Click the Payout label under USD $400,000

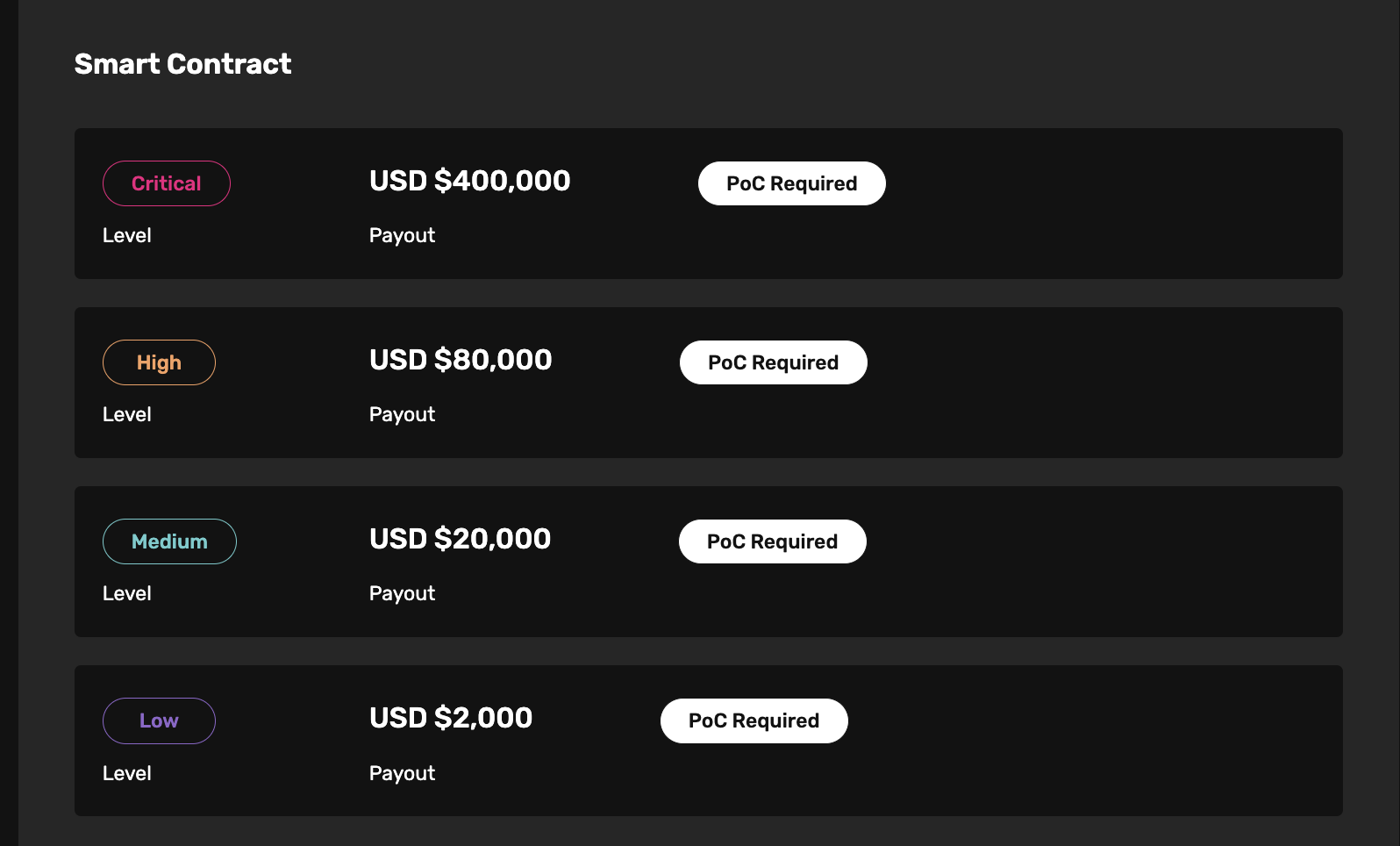pos(402,235)
